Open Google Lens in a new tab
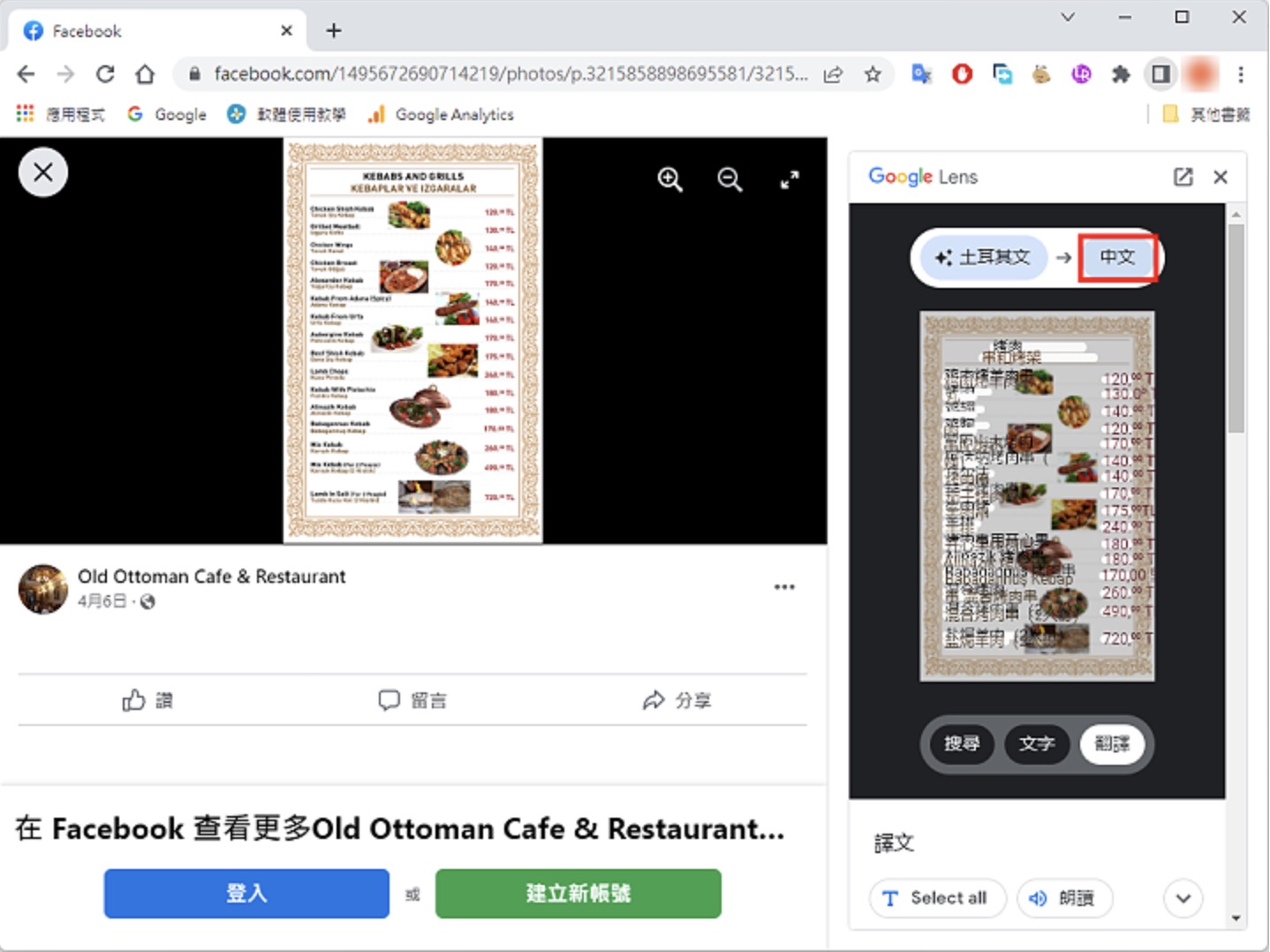Image resolution: width=1270 pixels, height=952 pixels. (1183, 177)
